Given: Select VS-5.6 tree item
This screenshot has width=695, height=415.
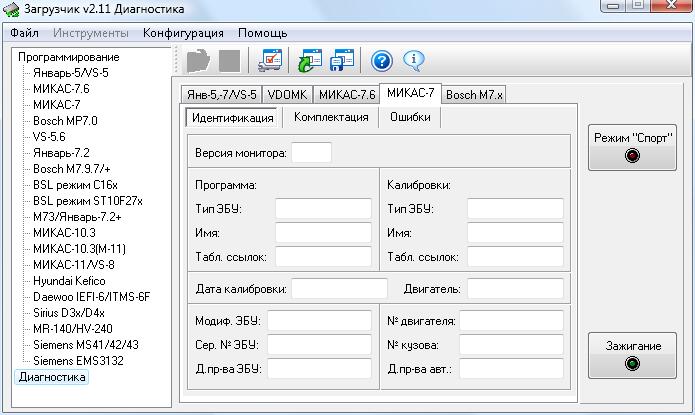Looking at the screenshot, I should (x=49, y=137).
